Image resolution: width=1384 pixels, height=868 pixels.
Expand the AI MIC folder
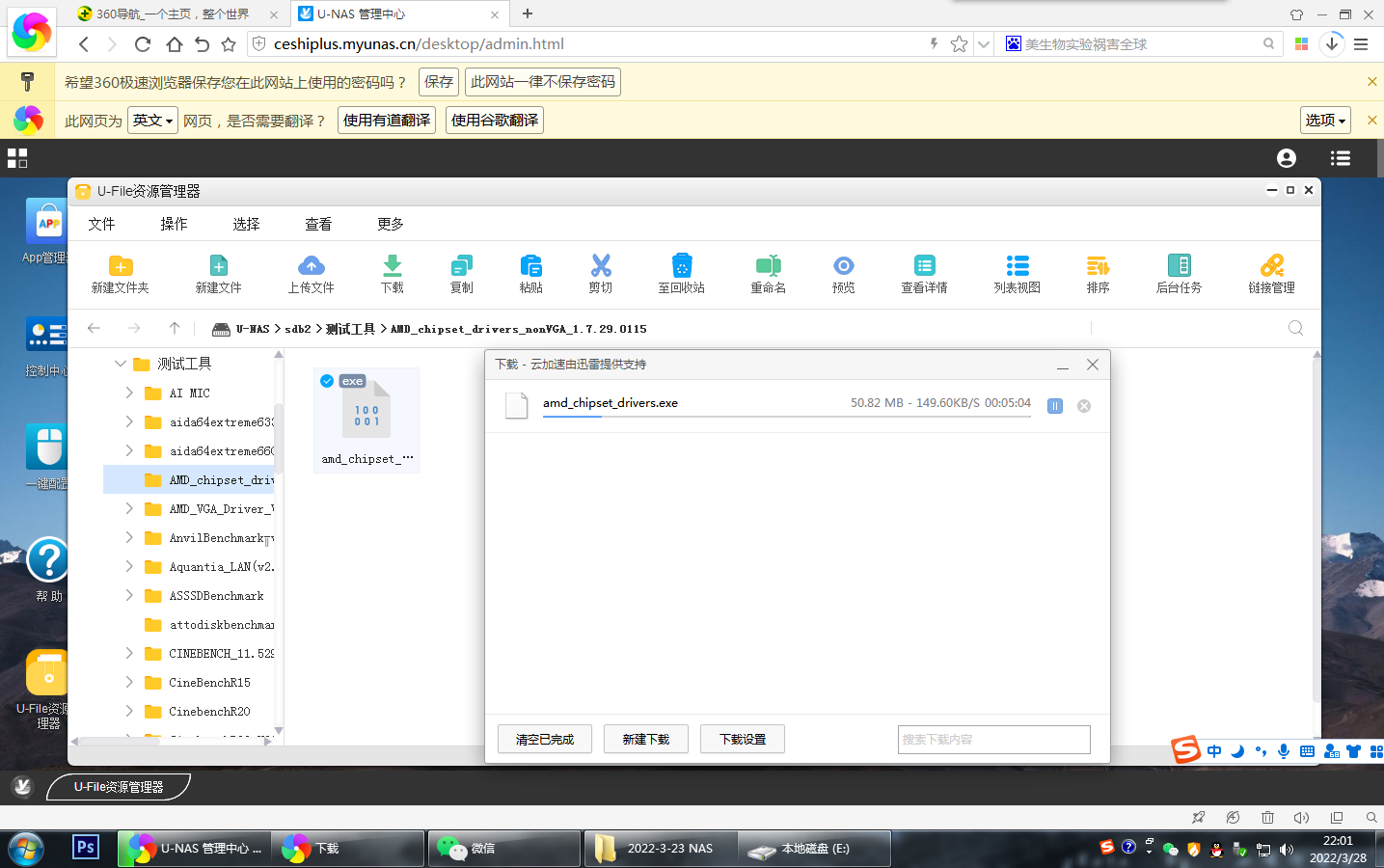click(128, 393)
